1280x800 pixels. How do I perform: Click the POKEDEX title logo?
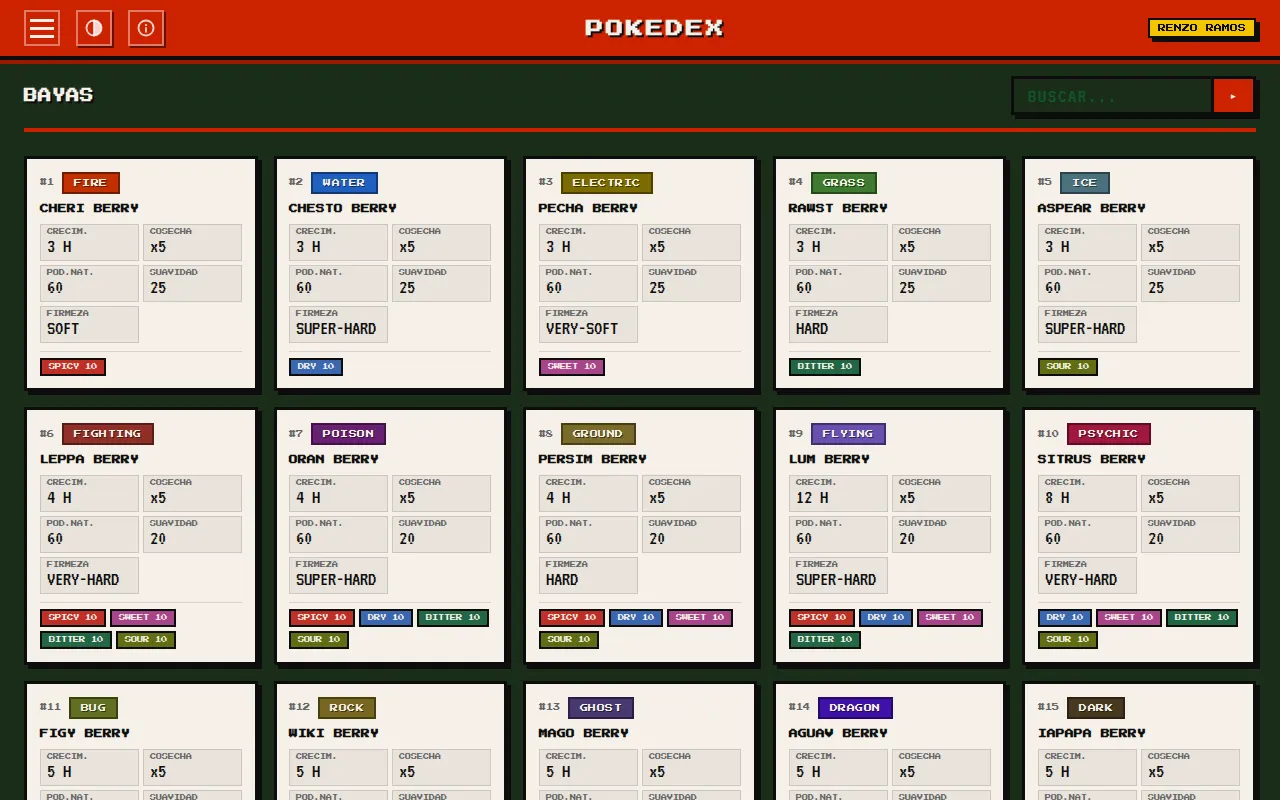point(654,28)
